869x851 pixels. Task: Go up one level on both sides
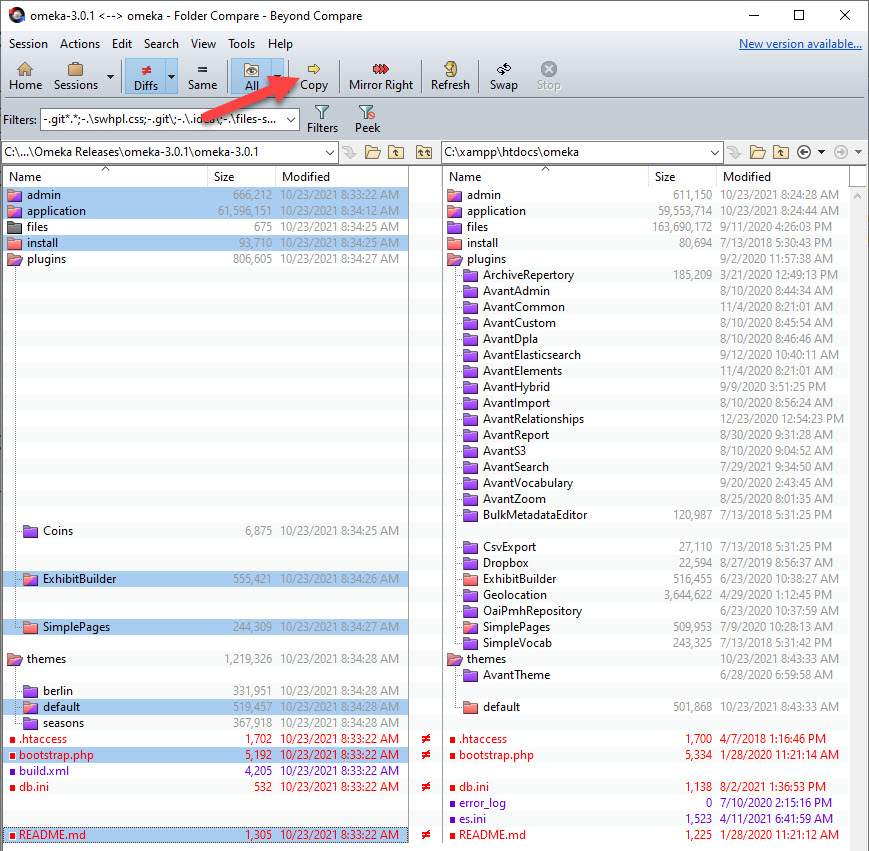pyautogui.click(x=424, y=152)
